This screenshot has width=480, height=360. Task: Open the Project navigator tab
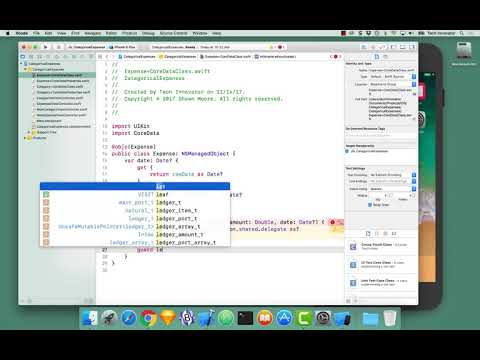[x=23, y=57]
